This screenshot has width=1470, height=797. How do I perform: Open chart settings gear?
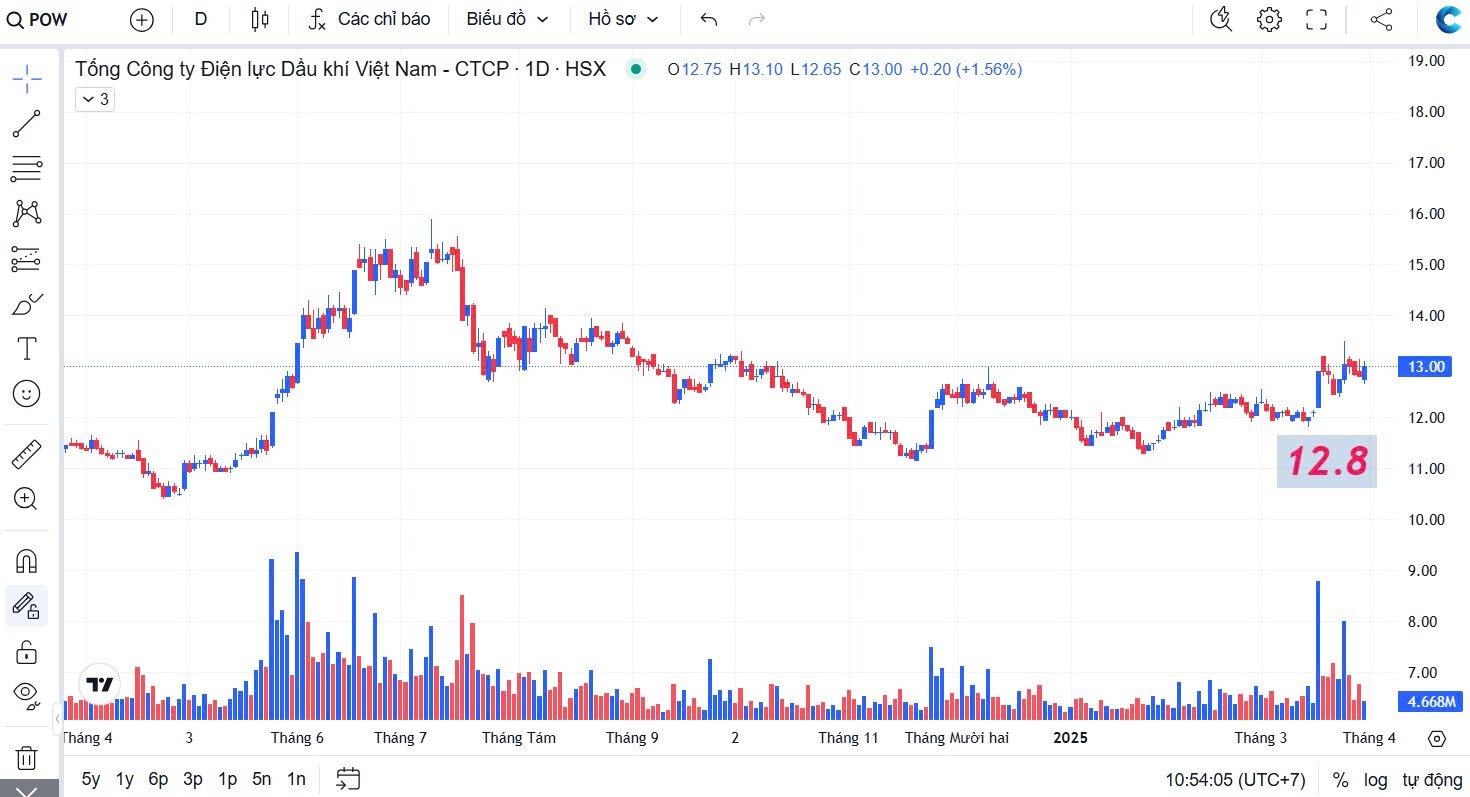(x=1269, y=19)
